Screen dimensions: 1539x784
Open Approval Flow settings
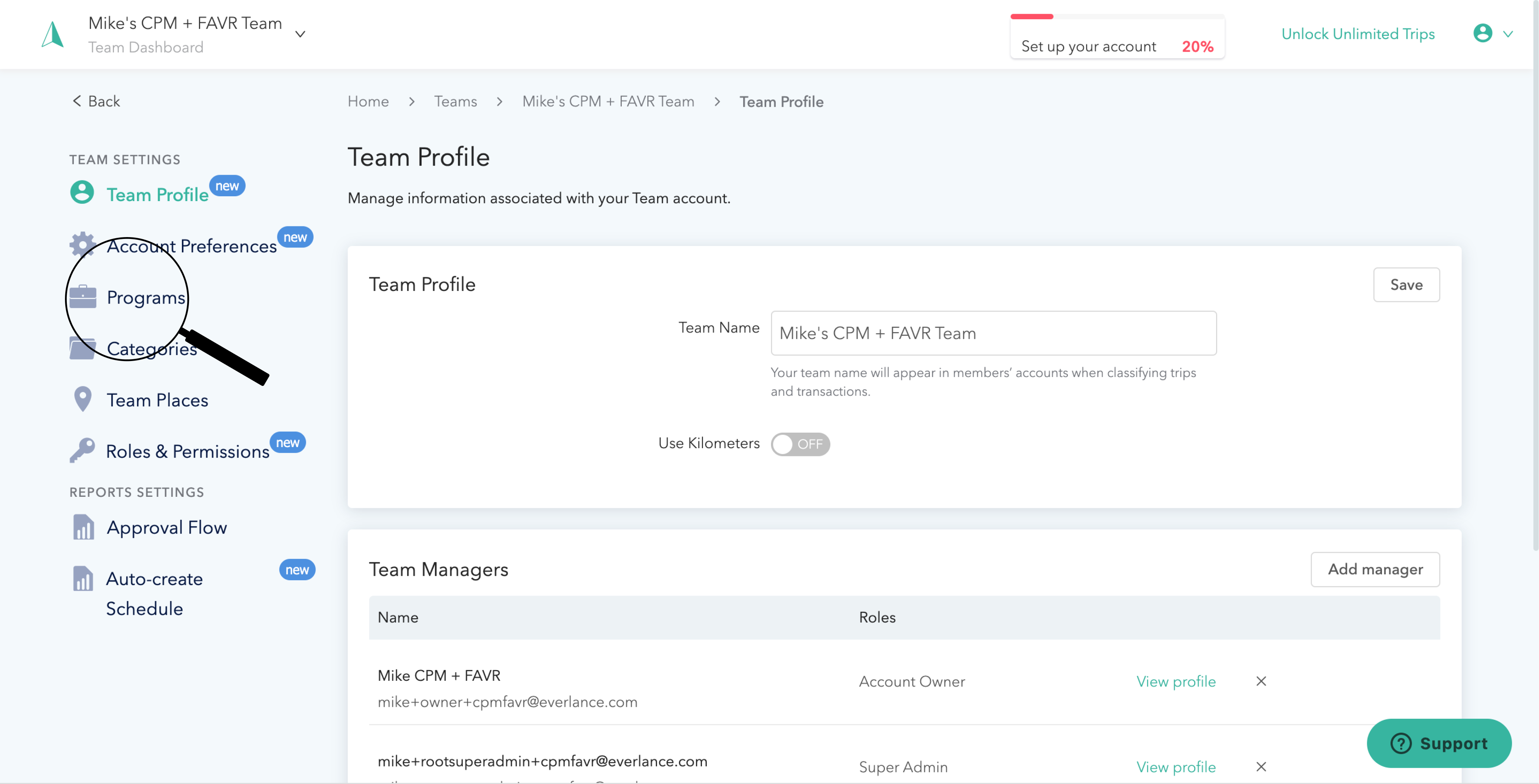(x=167, y=528)
